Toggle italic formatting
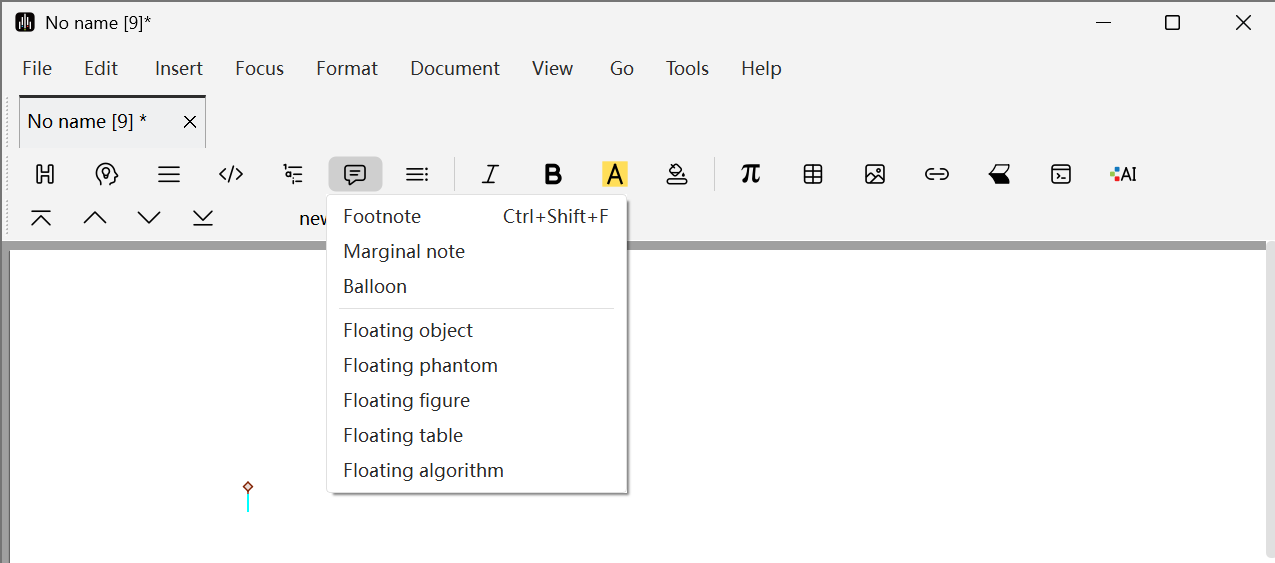 point(490,174)
